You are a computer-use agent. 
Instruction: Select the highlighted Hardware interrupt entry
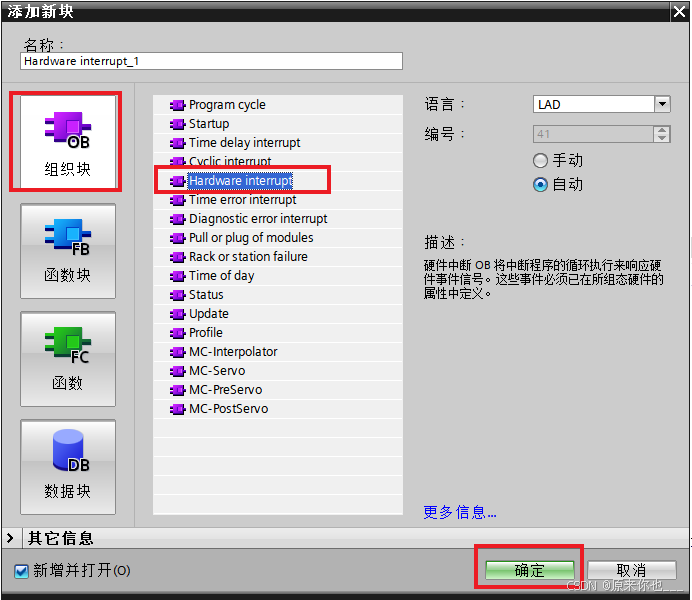240,181
